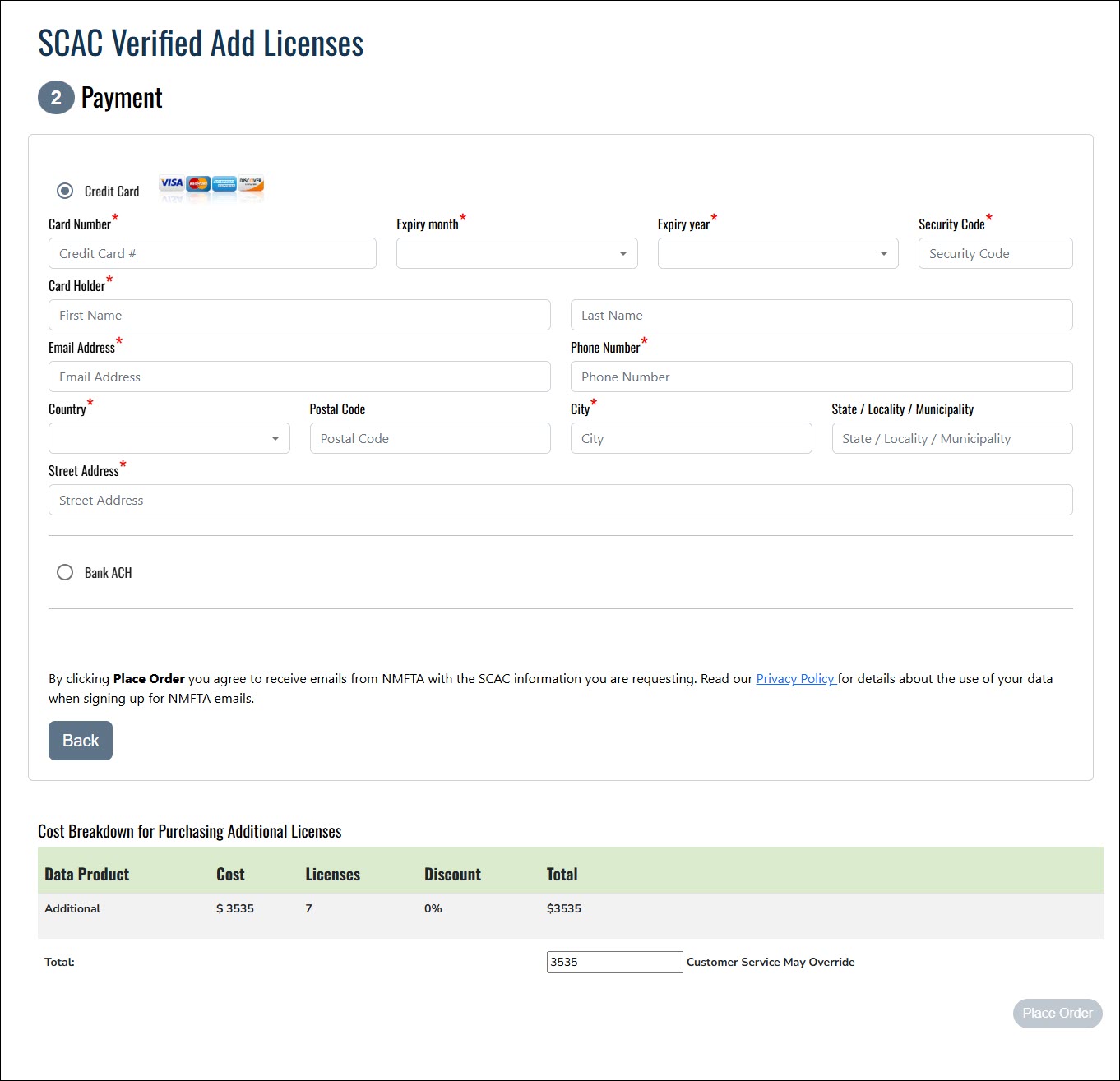Click the First Name input box
Screen dimensions: 1120x1081
299,315
